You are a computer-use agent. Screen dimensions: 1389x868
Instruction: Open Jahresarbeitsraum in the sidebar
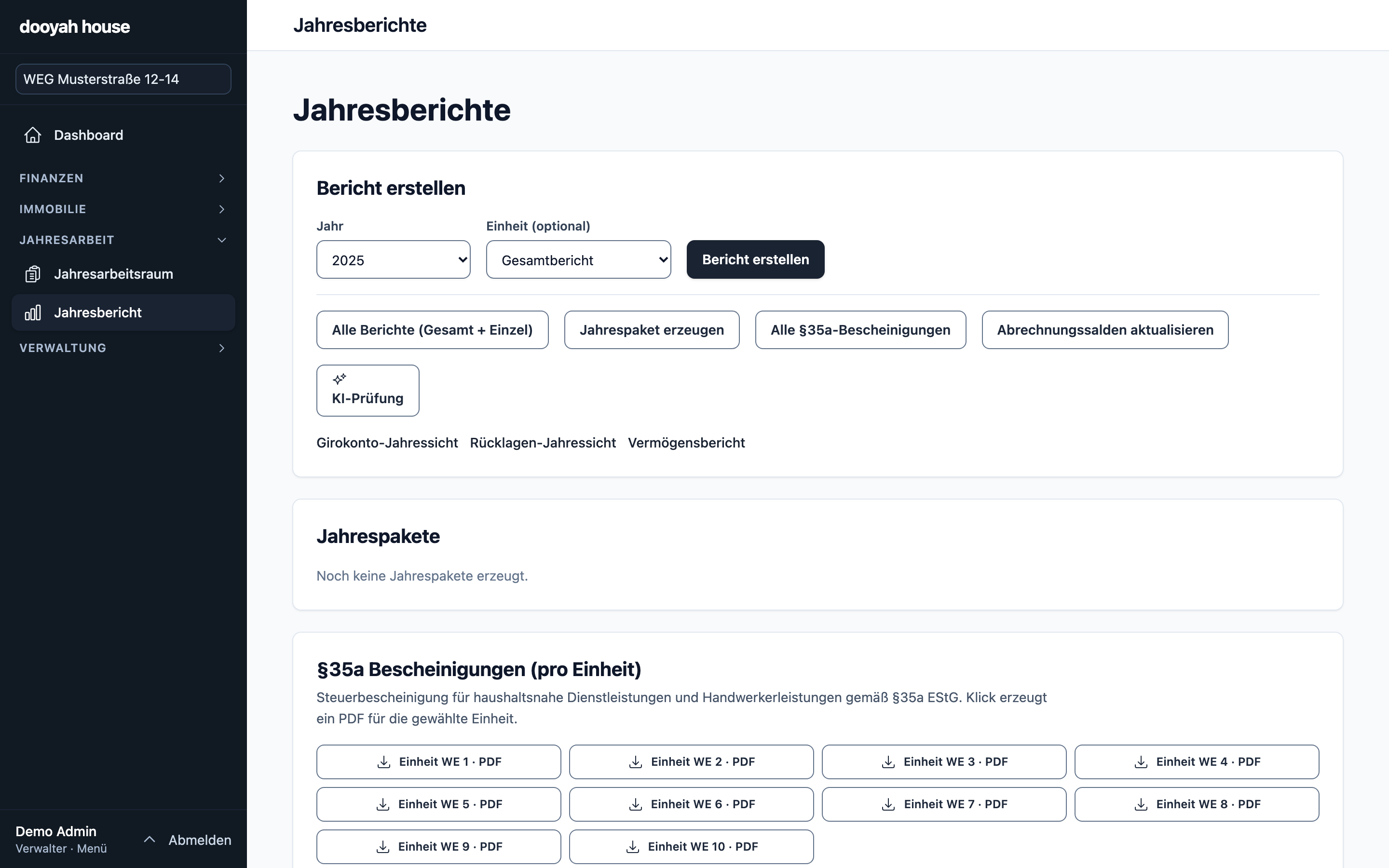[x=123, y=274]
